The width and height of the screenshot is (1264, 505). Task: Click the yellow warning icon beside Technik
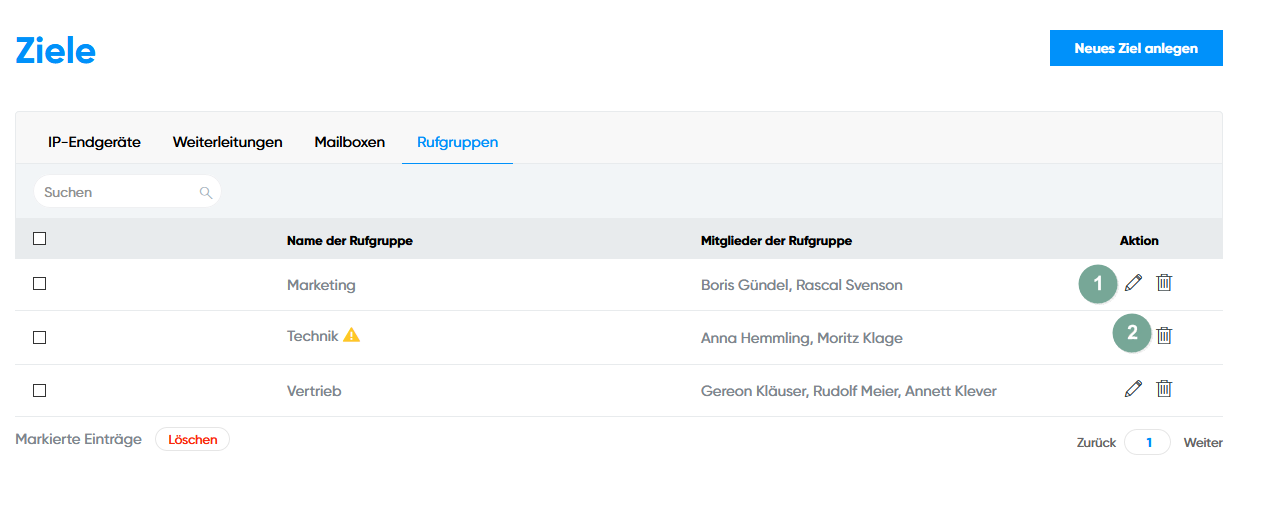[x=351, y=336]
